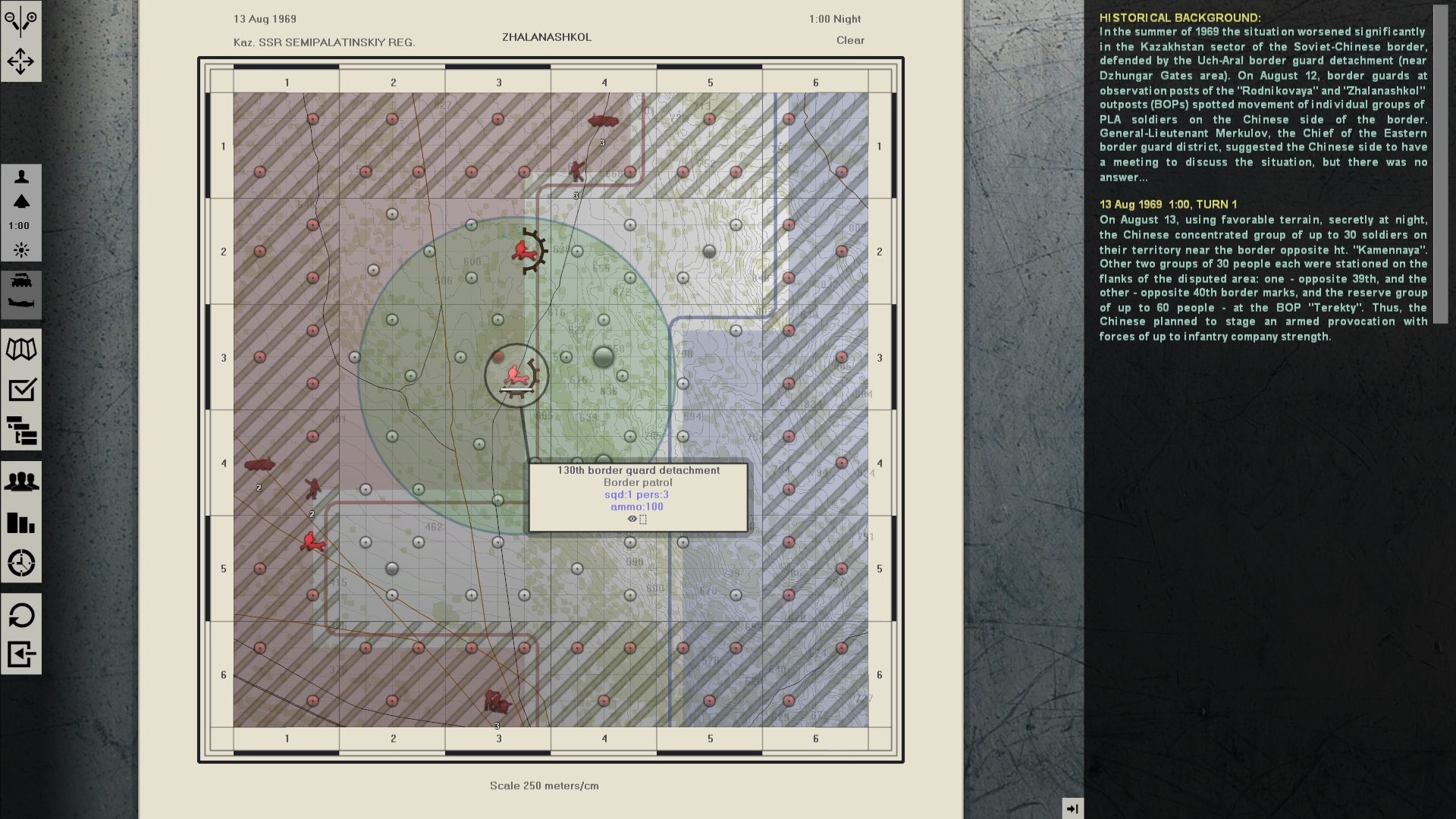The height and width of the screenshot is (819, 1456).
Task: Click the red unit marker near grid square 3-3
Action: point(516,375)
